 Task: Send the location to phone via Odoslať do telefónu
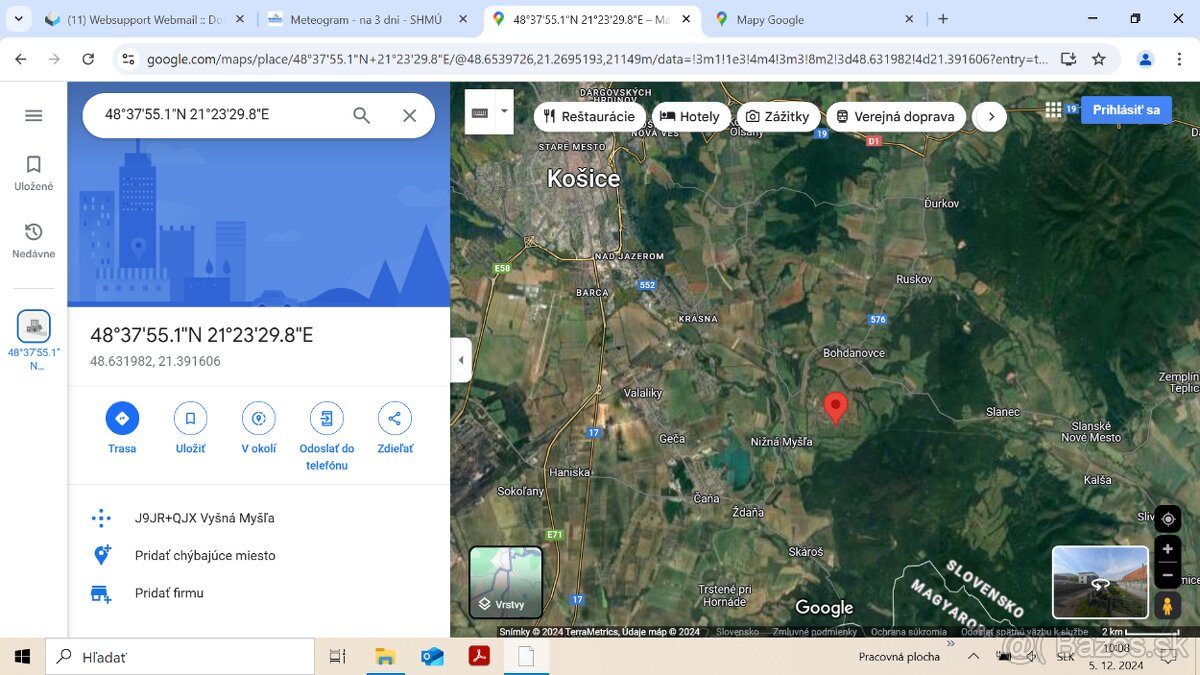tap(326, 418)
